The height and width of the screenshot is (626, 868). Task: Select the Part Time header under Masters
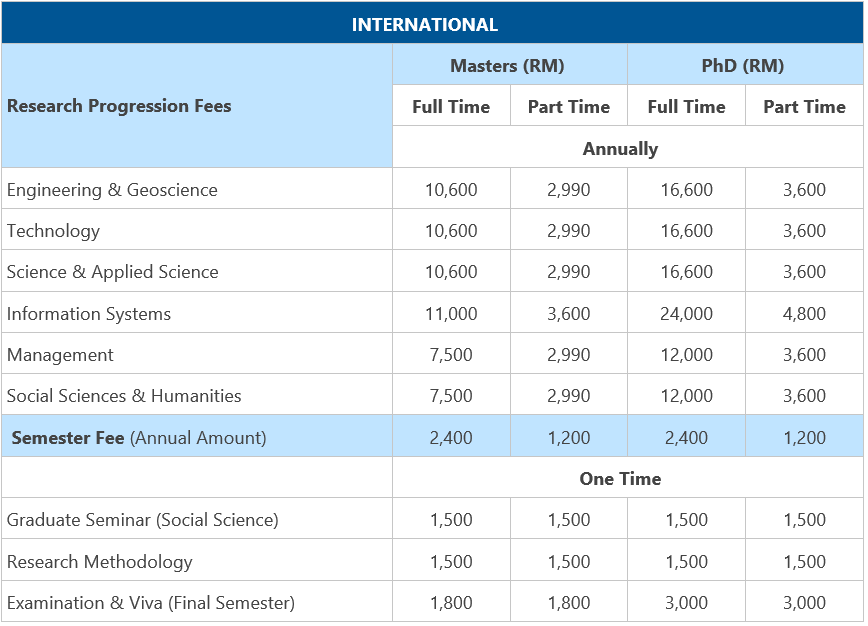click(x=569, y=106)
